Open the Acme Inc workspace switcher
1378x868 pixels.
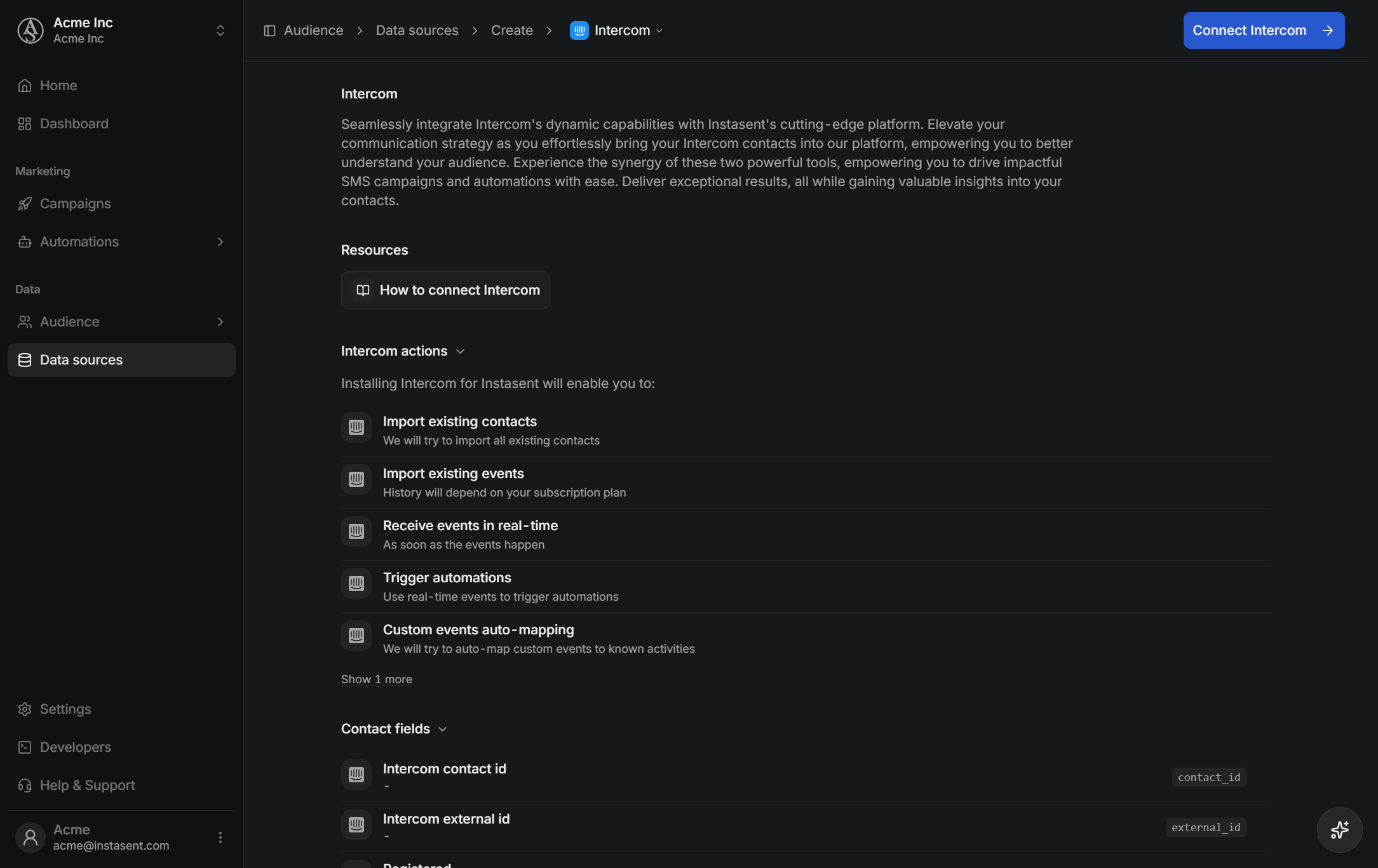coord(121,30)
